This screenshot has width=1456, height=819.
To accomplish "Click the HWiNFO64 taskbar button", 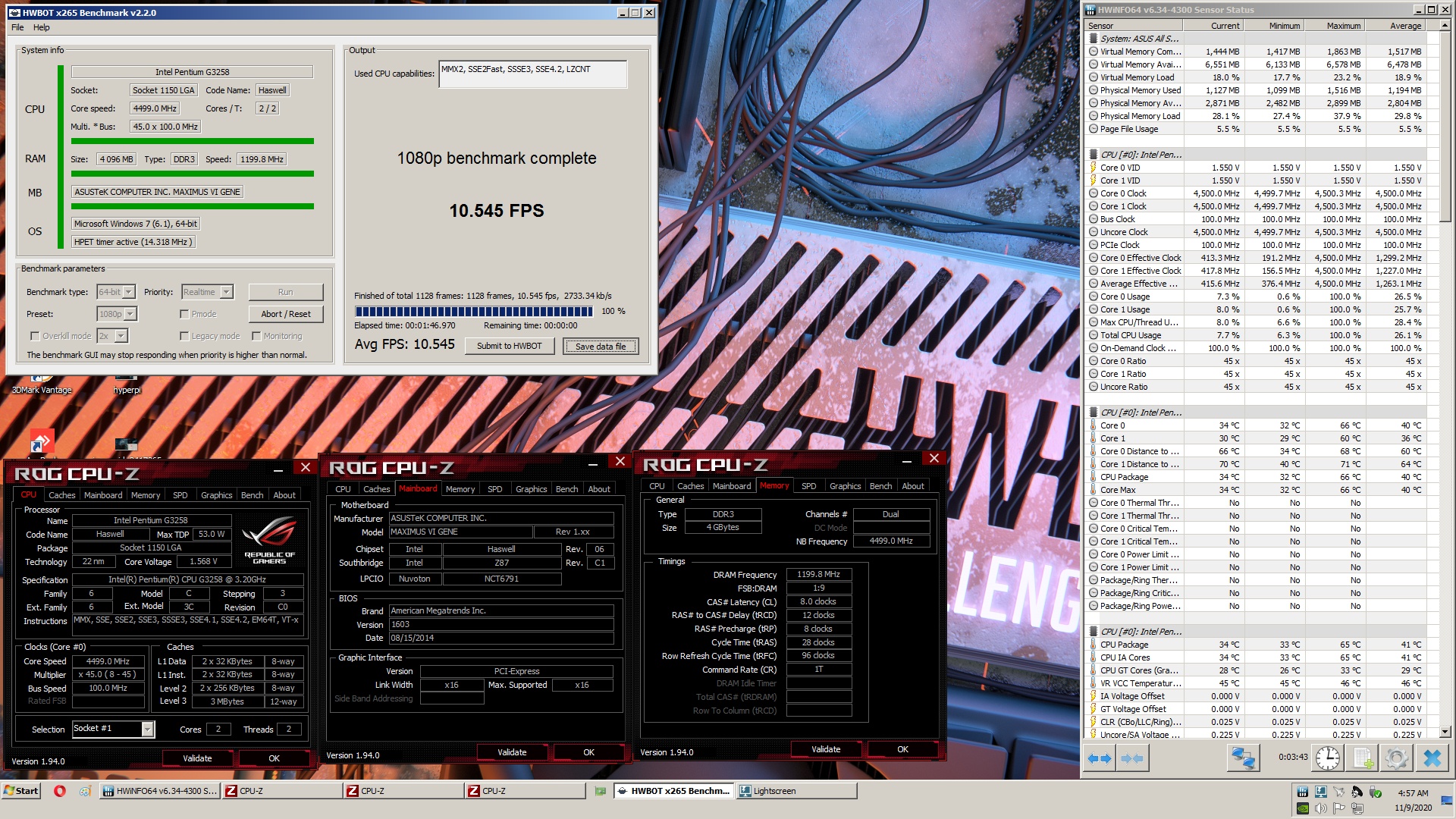I will [x=159, y=791].
